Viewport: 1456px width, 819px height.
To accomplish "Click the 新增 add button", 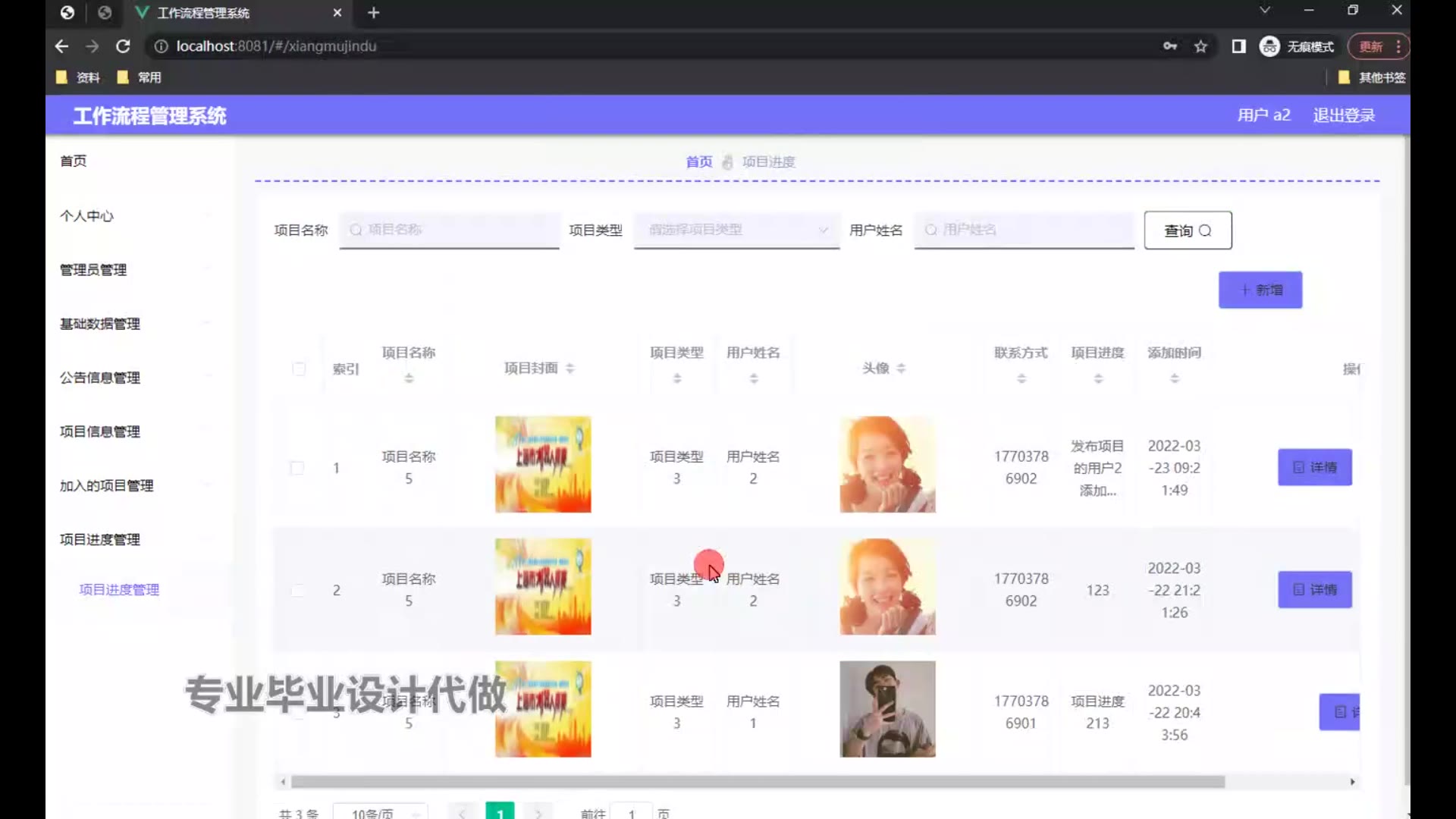I will (1260, 290).
